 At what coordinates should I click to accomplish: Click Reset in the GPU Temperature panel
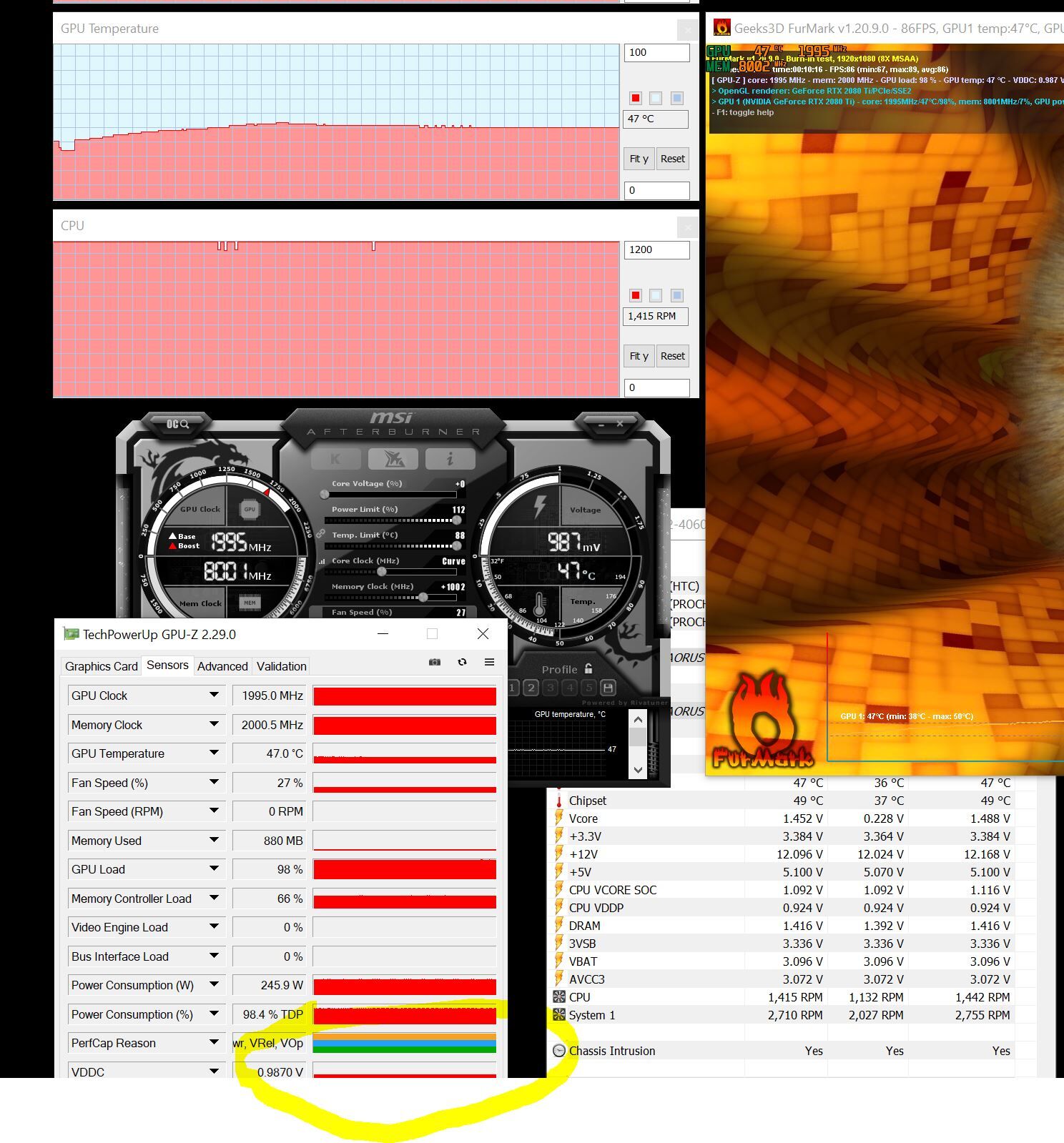672,159
